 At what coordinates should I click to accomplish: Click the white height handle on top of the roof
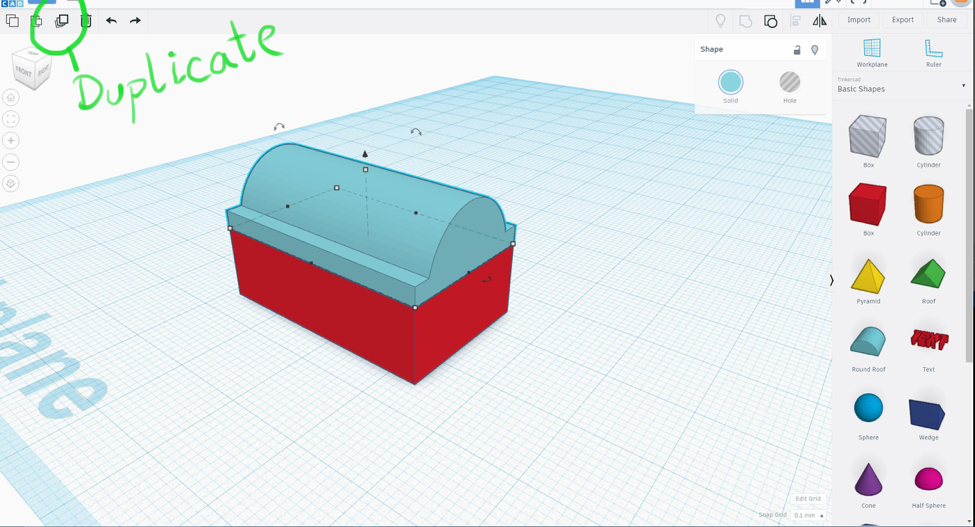(366, 169)
